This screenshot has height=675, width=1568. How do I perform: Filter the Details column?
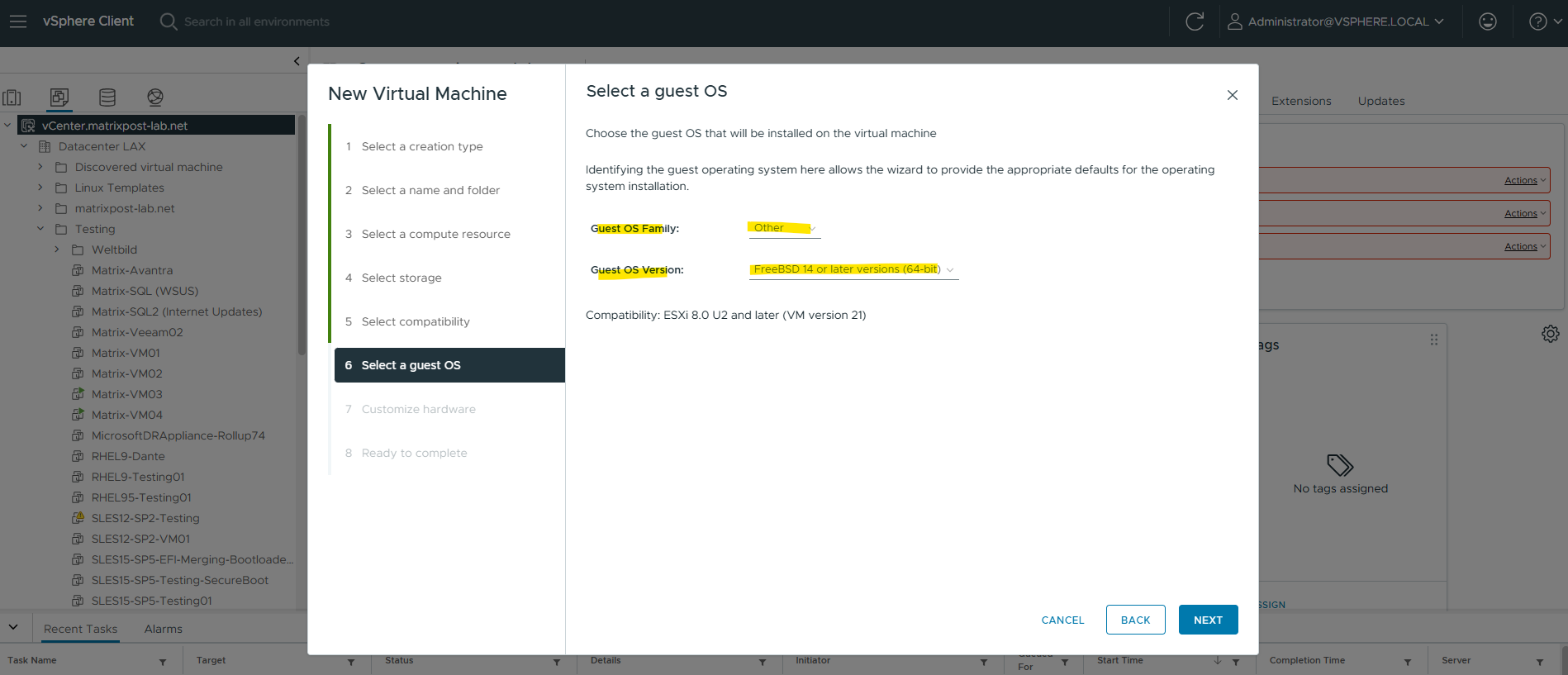(763, 662)
